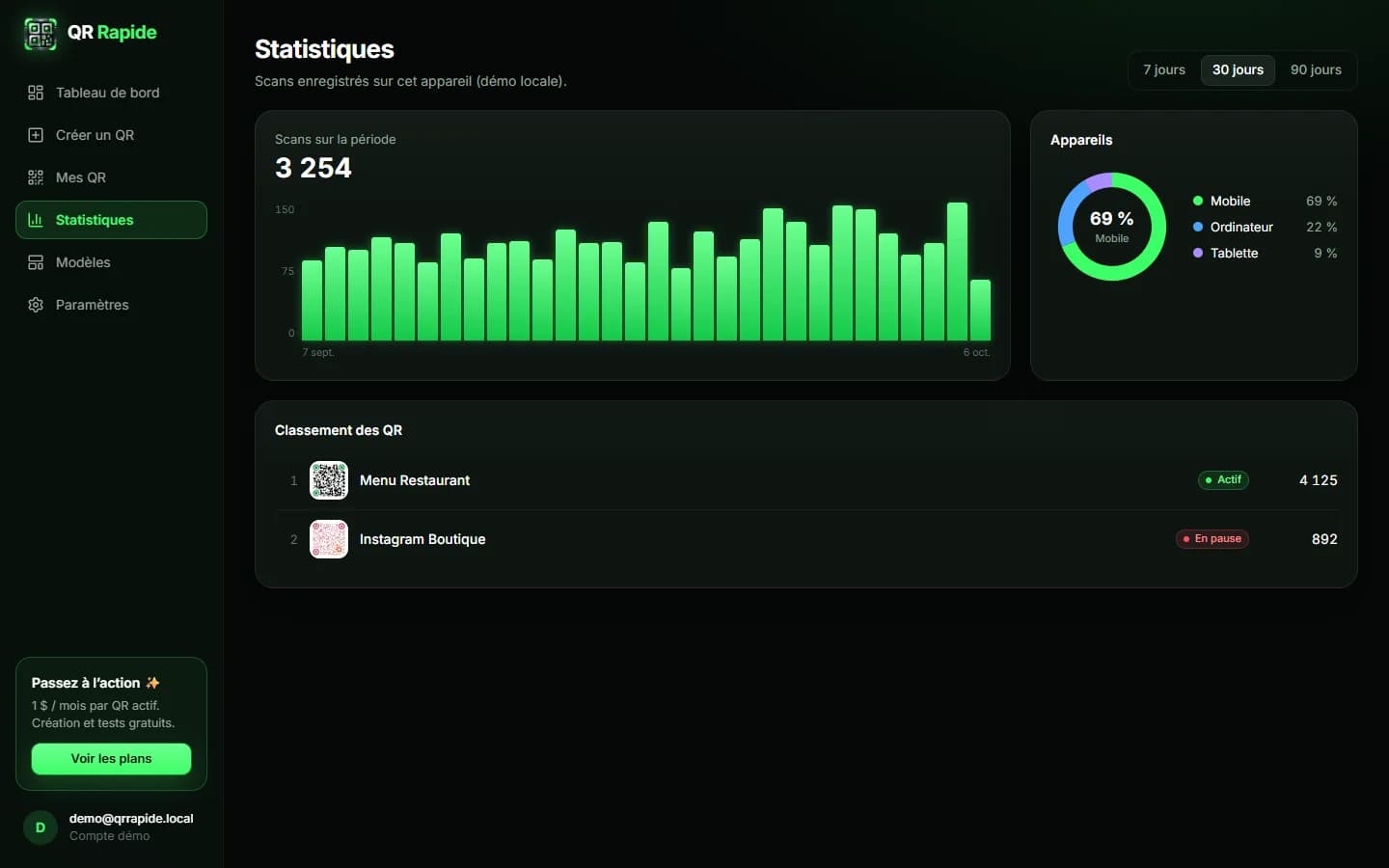
Task: Open the Créer un QR page
Action: point(111,135)
